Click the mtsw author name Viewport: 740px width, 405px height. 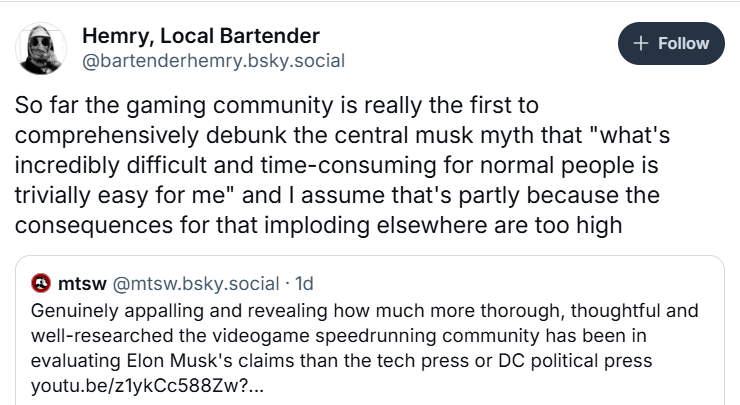point(77,283)
